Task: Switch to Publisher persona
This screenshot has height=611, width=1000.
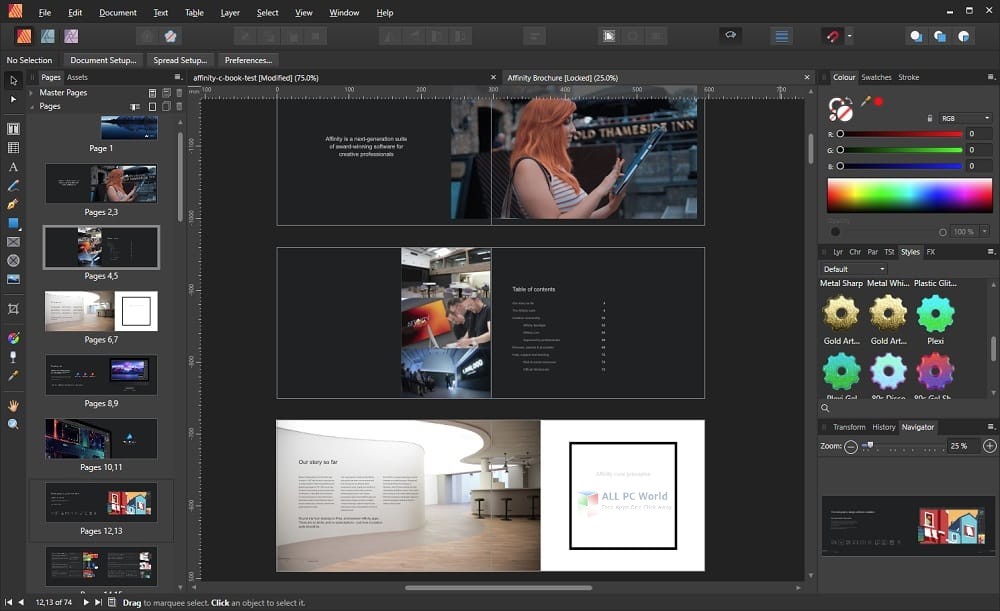Action: (x=24, y=36)
